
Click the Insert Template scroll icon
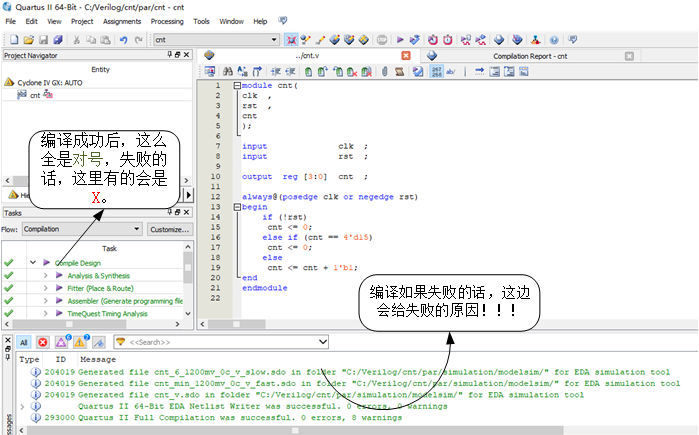tap(399, 71)
